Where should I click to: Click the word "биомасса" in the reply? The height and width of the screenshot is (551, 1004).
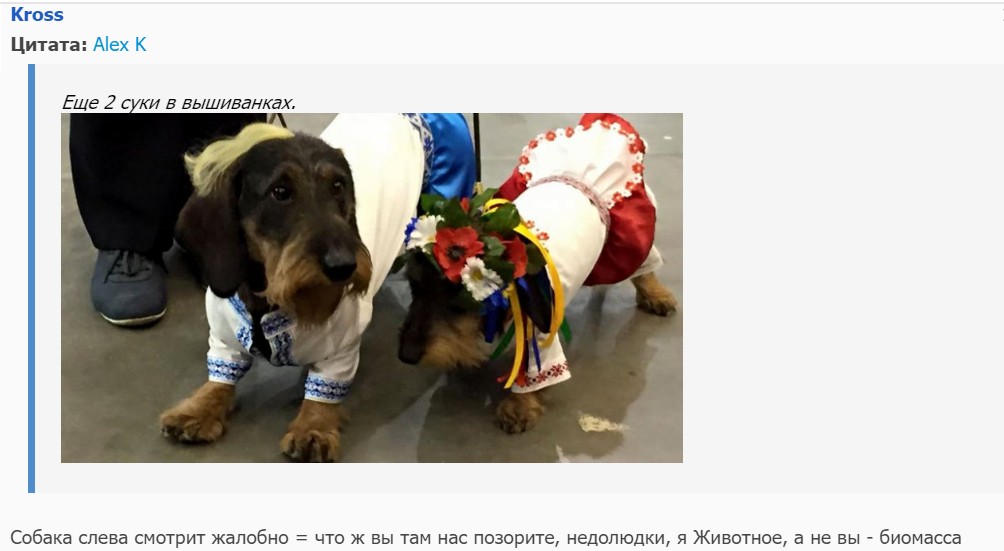[920, 538]
